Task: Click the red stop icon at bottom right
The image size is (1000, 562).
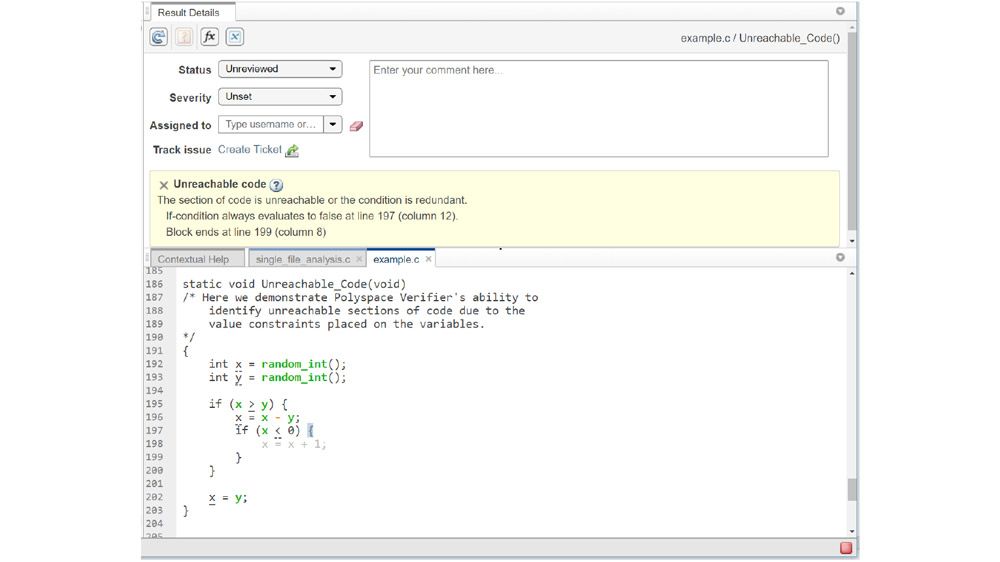Action: [846, 548]
